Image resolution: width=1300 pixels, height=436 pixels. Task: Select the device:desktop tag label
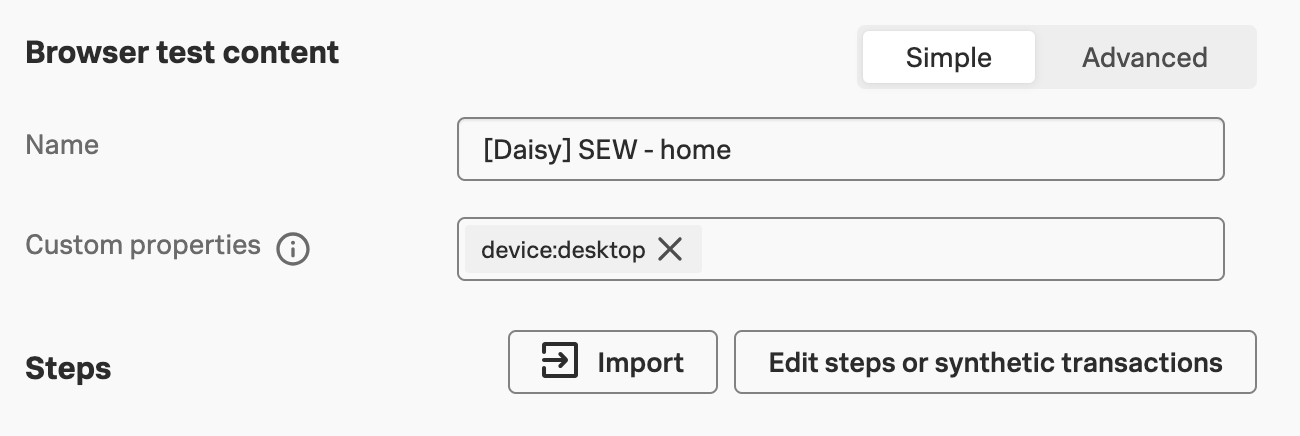[563, 250]
